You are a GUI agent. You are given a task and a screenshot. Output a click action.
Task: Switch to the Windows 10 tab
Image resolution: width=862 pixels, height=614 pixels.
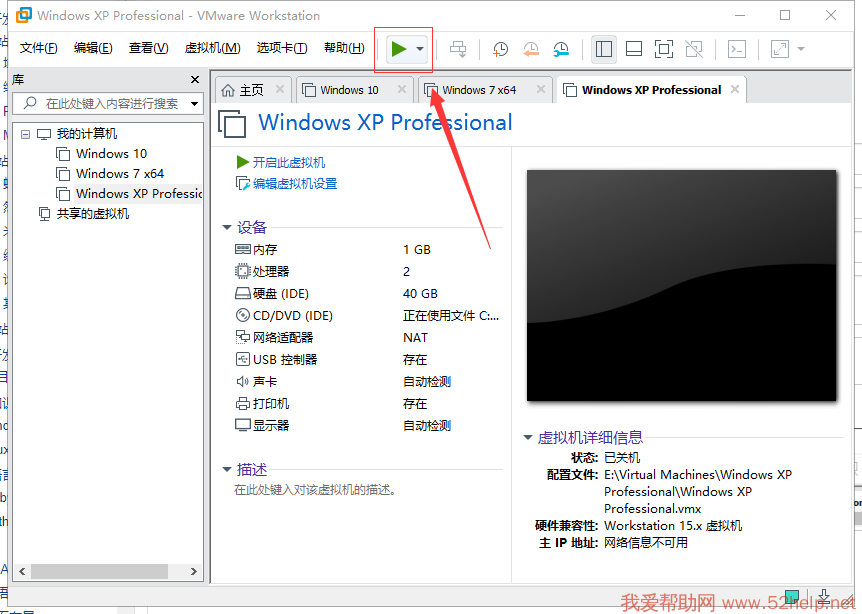click(349, 90)
